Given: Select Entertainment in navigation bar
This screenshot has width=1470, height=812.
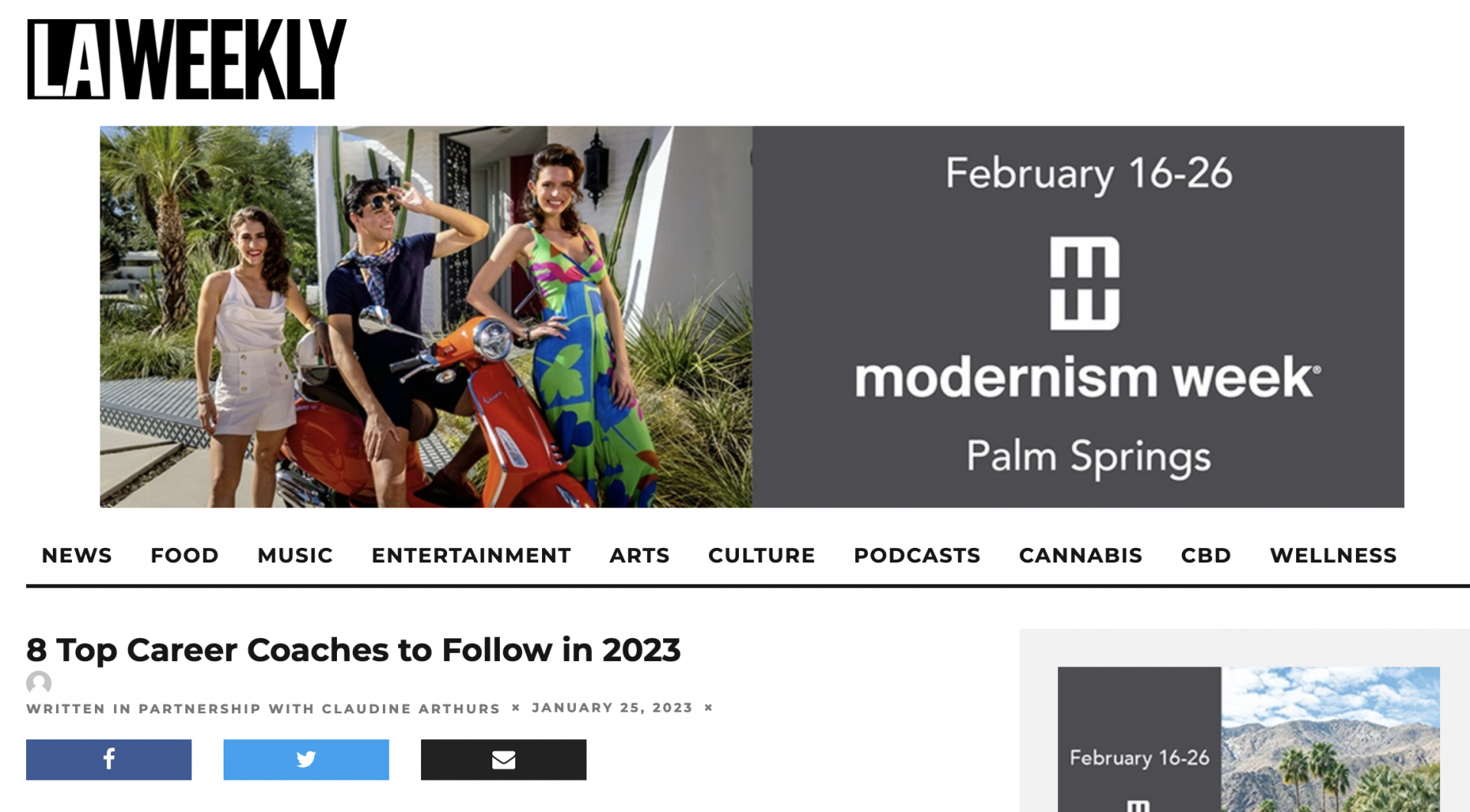Looking at the screenshot, I should click(471, 556).
